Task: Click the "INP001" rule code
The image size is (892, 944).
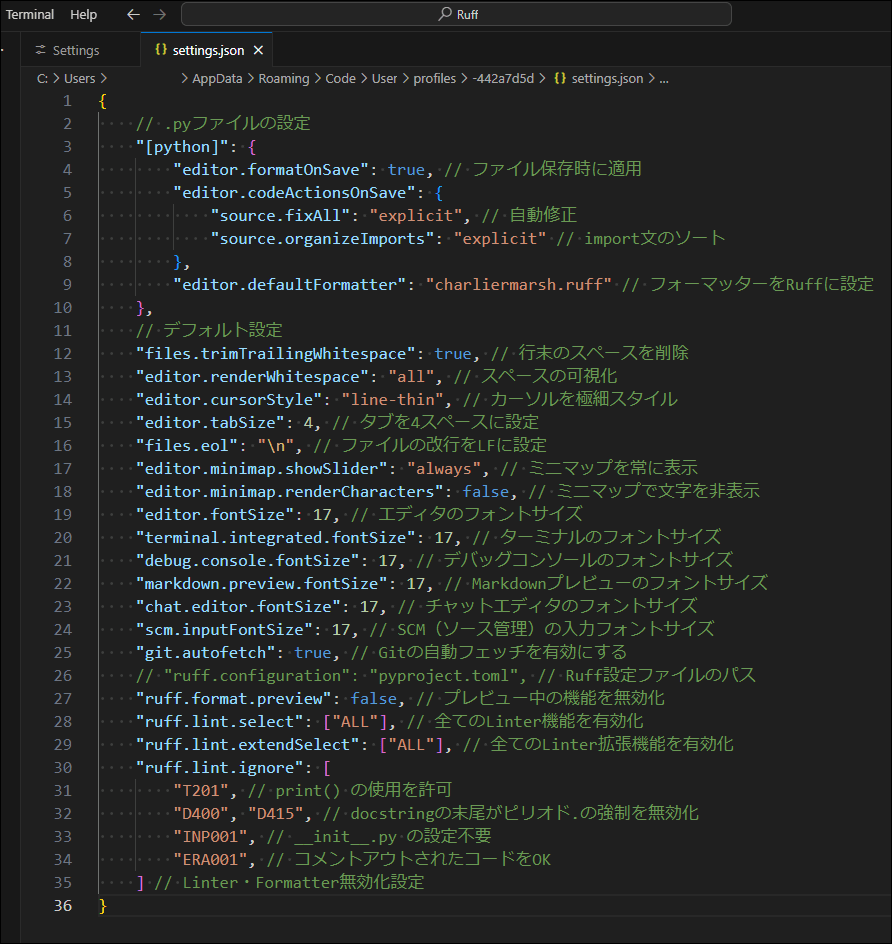Action: click(x=210, y=837)
